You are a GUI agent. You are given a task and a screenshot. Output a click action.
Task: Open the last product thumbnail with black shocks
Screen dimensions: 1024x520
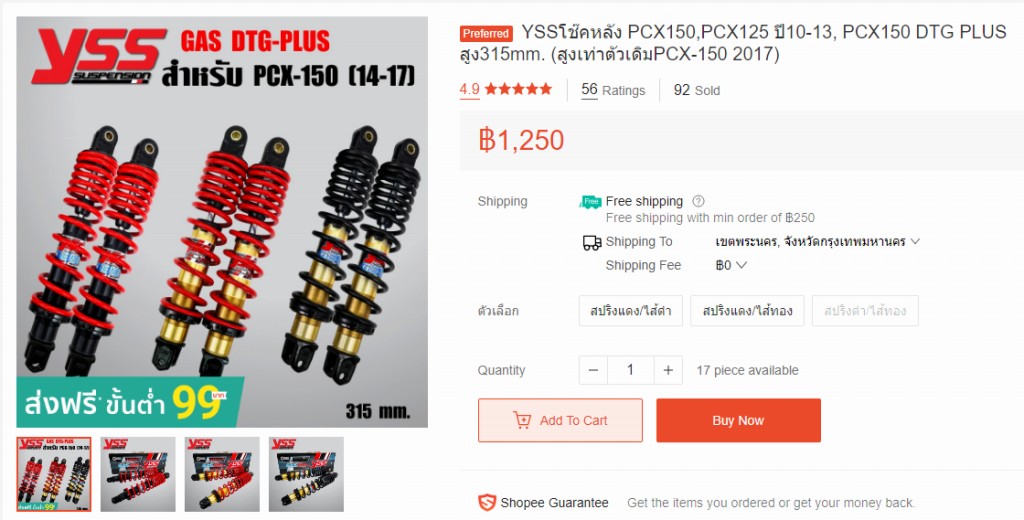click(306, 474)
